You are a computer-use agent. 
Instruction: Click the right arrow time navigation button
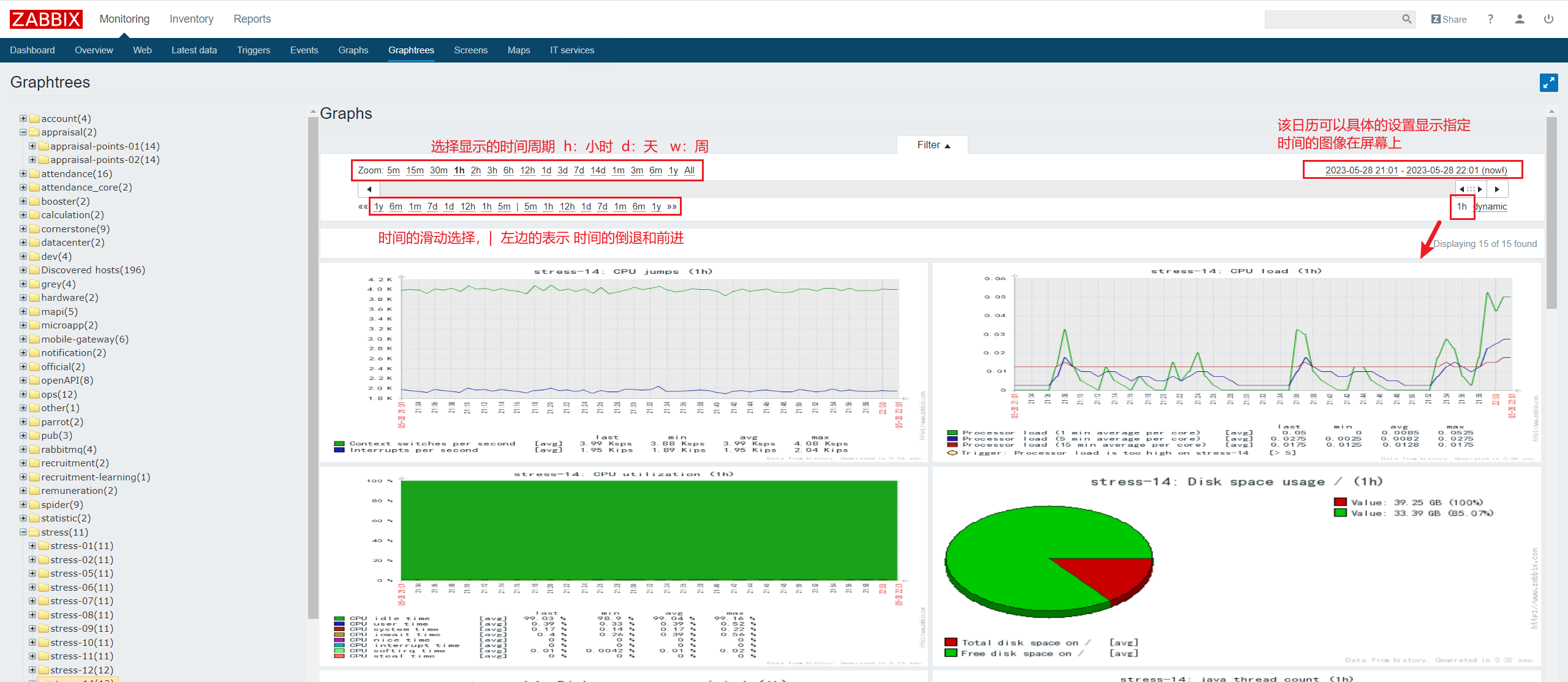click(x=1497, y=189)
